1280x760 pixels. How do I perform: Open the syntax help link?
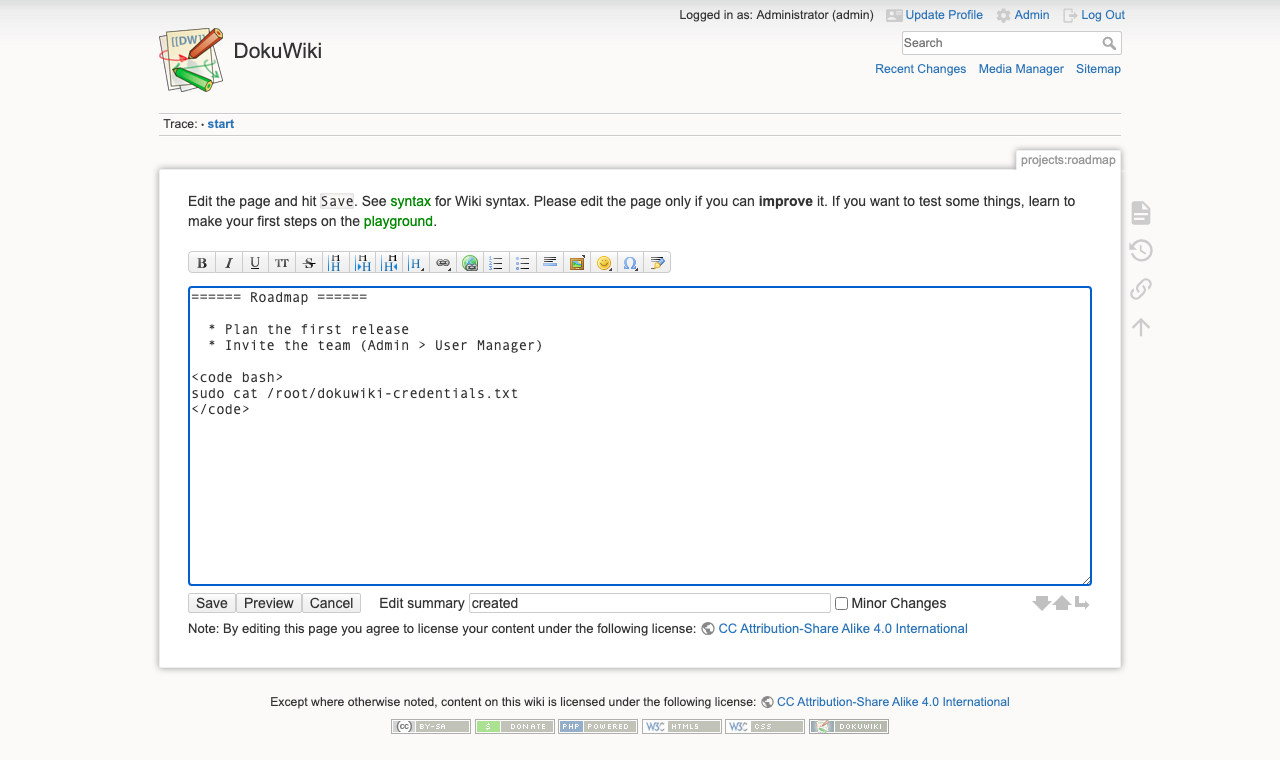(410, 201)
